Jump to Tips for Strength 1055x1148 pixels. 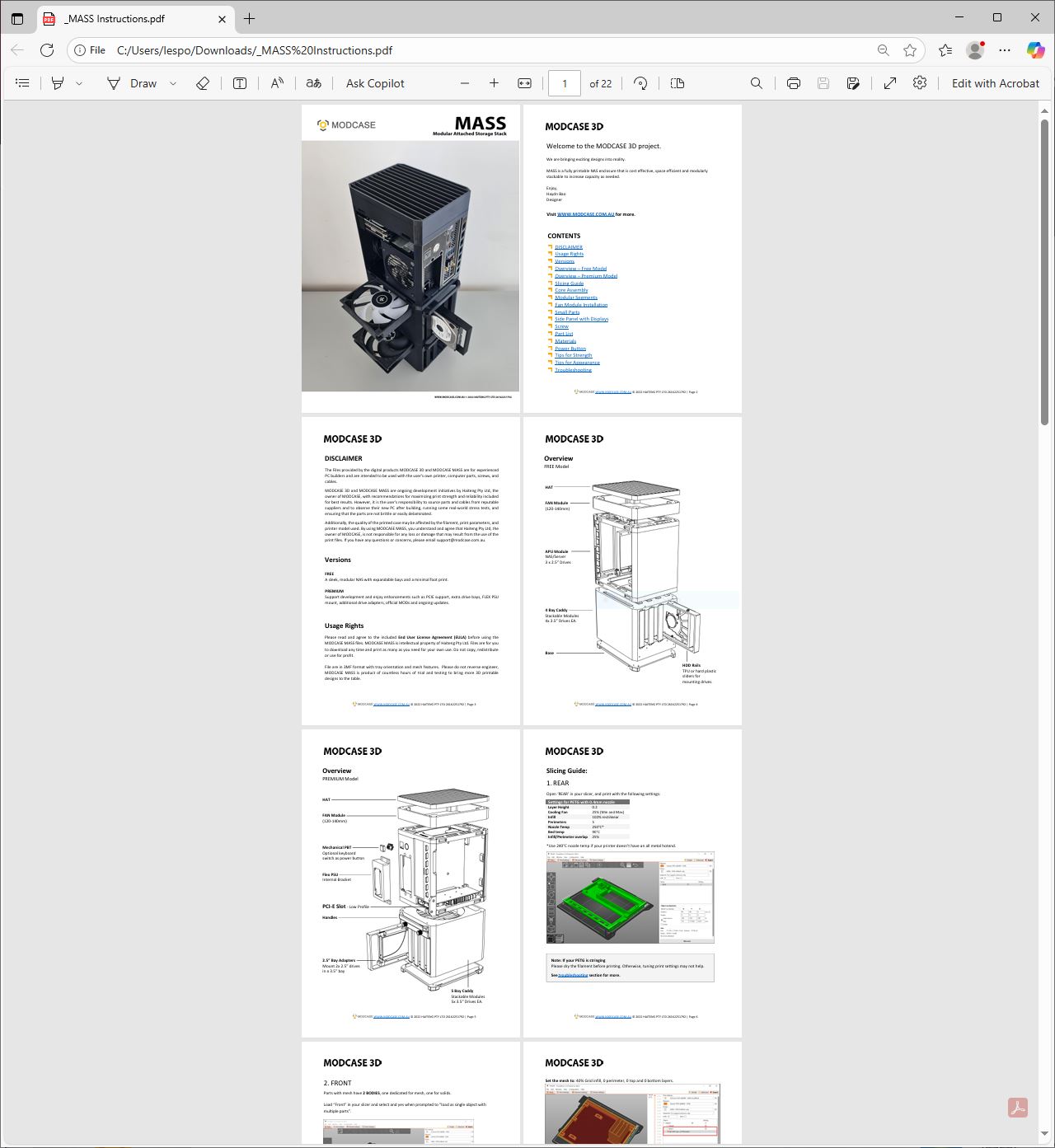coord(574,355)
